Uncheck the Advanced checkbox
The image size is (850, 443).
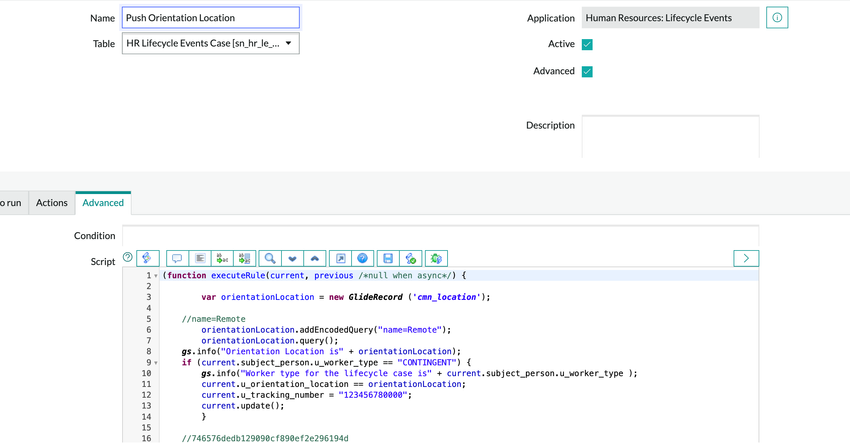click(x=587, y=72)
